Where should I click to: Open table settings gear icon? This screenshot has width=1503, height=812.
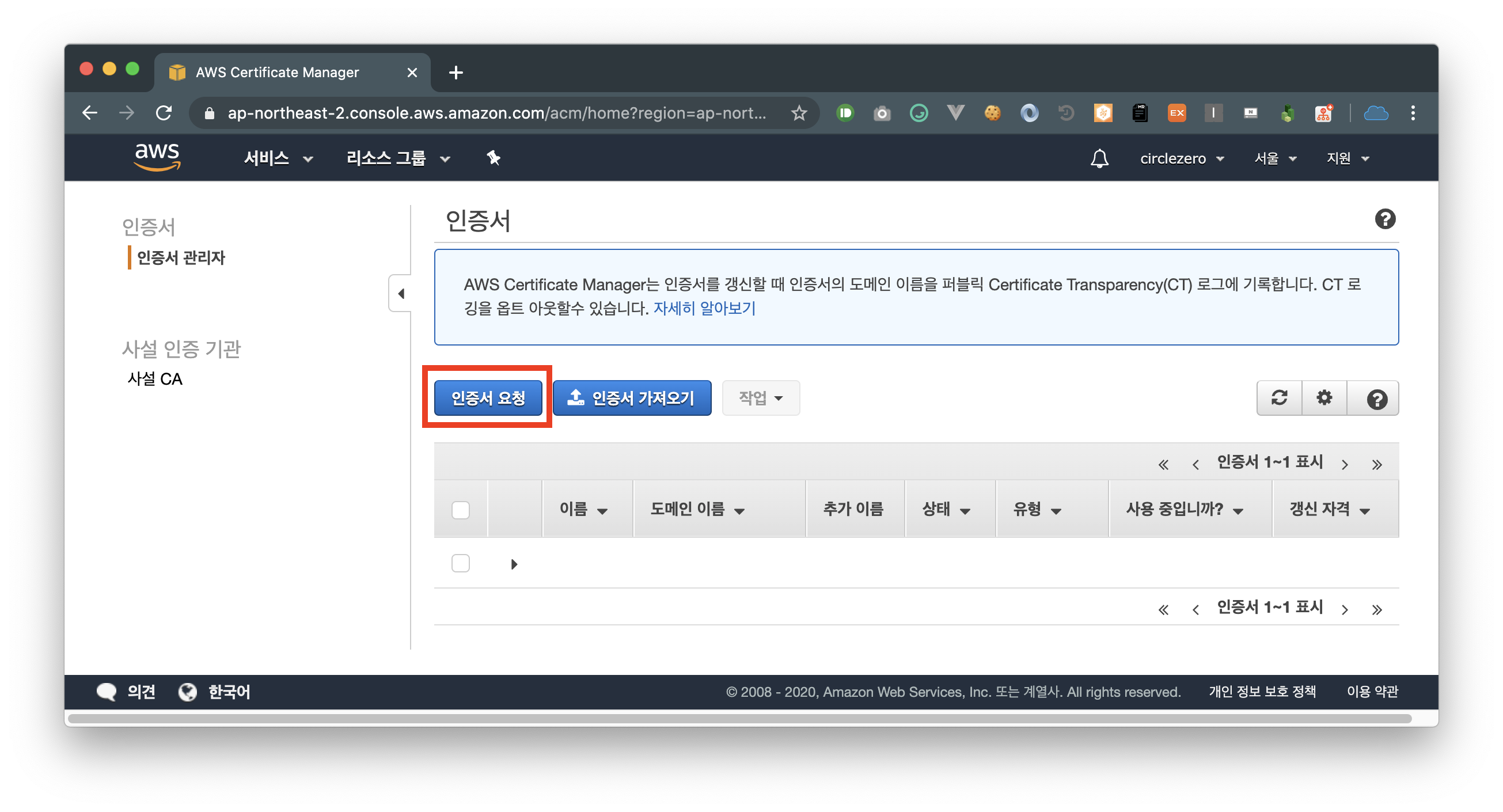point(1324,399)
